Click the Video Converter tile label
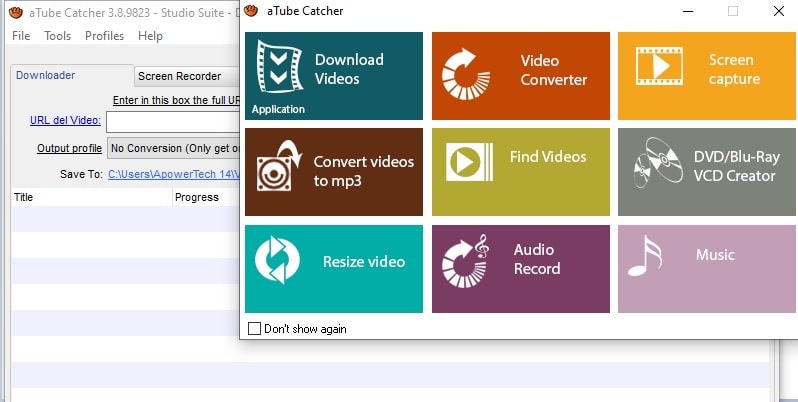 (x=553, y=70)
